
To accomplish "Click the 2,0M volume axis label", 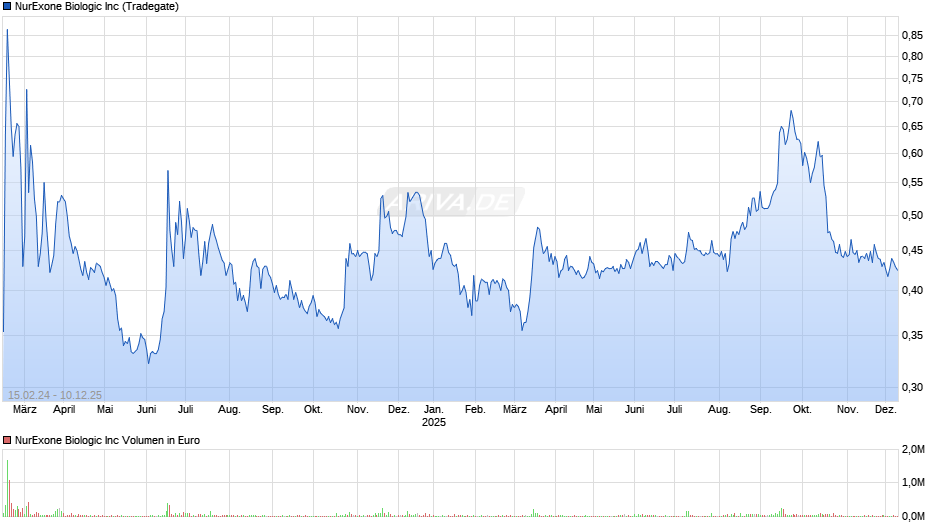I will pos(914,450).
